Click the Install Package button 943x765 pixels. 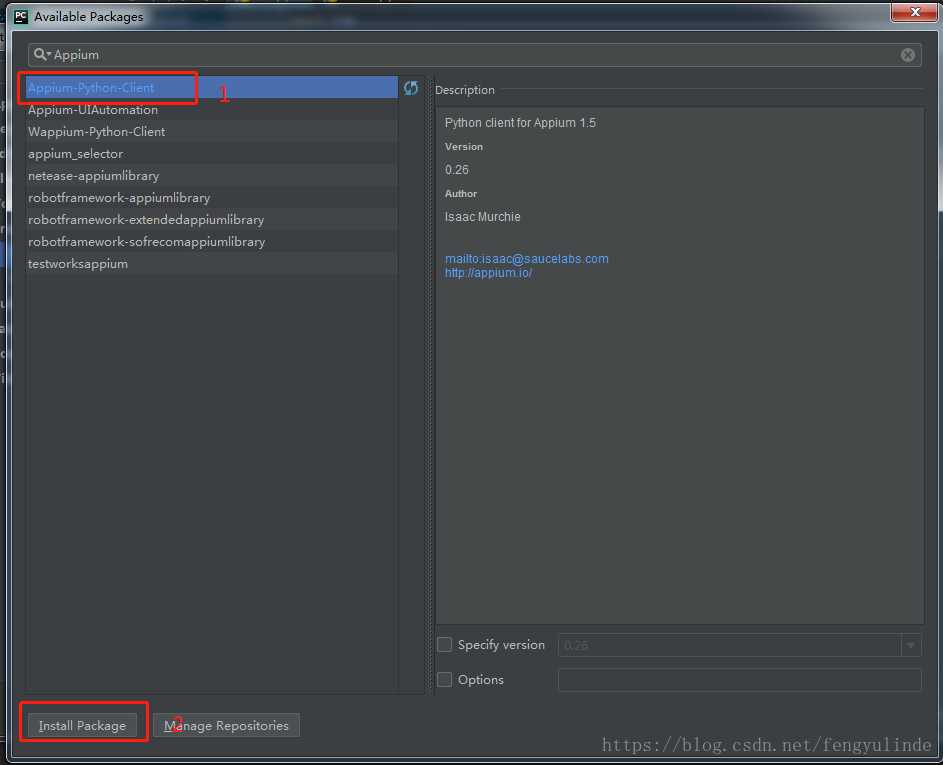(82, 726)
